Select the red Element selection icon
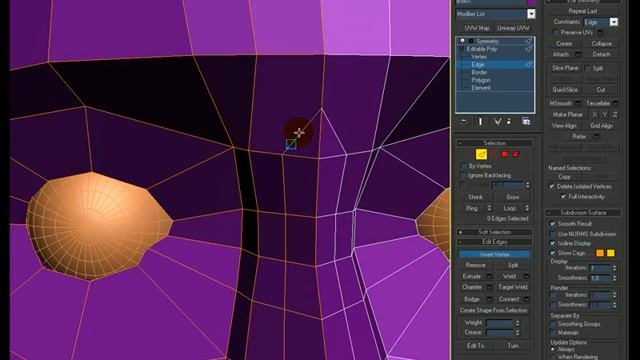The image size is (640, 360). tap(516, 154)
